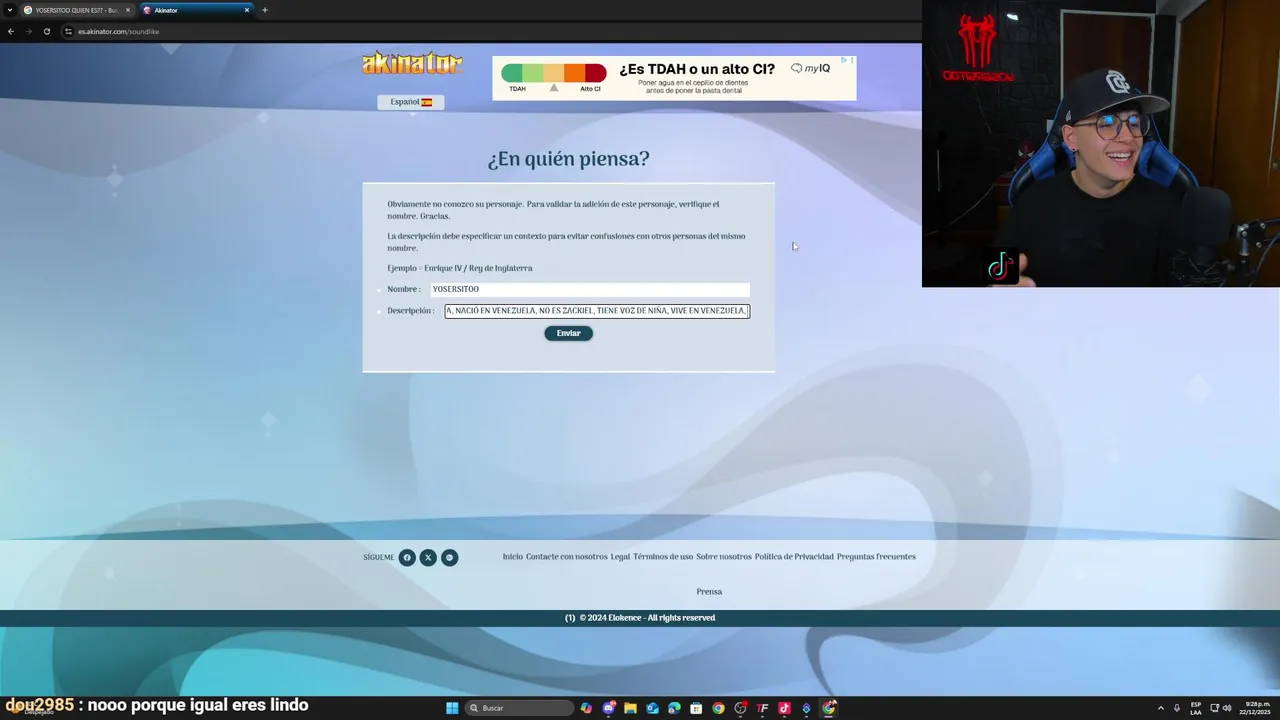Viewport: 1280px width, 720px height.
Task: Open Discord from the taskbar
Action: tap(608, 708)
